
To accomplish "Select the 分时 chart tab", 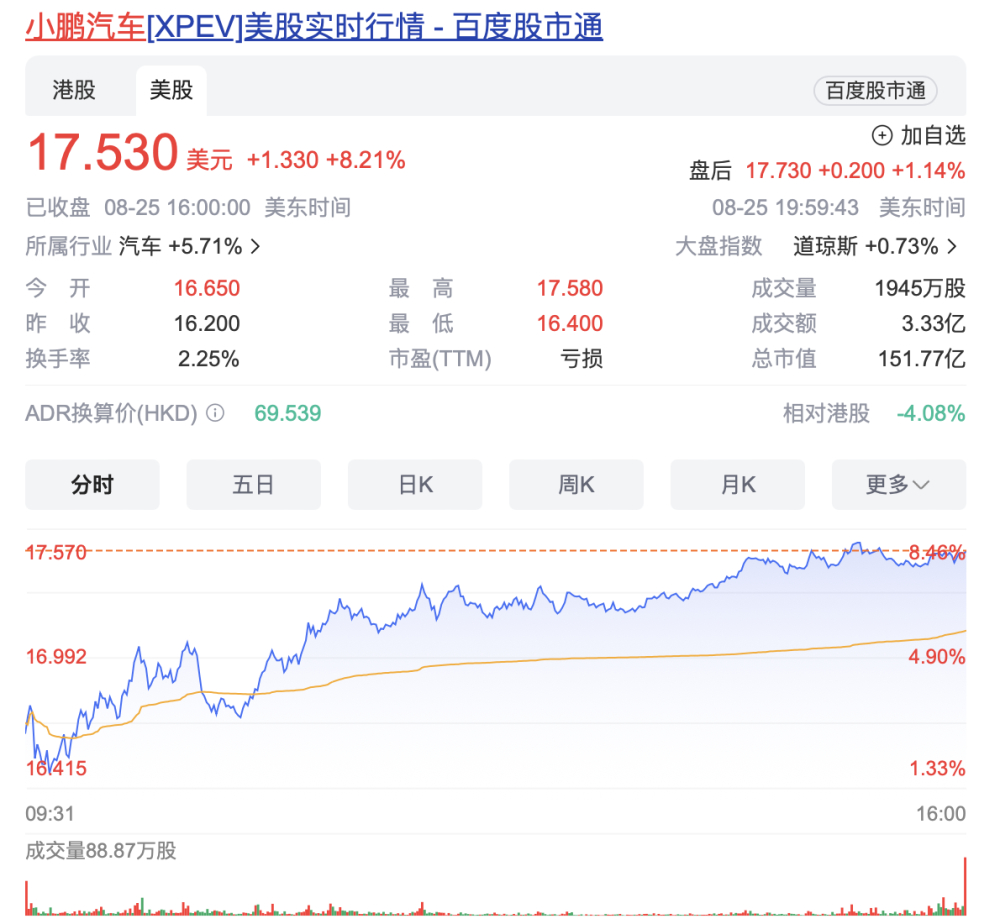I will [92, 485].
